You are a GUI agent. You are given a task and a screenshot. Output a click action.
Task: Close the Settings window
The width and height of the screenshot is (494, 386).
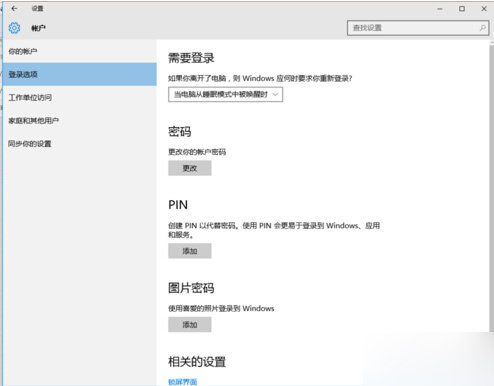coord(484,9)
